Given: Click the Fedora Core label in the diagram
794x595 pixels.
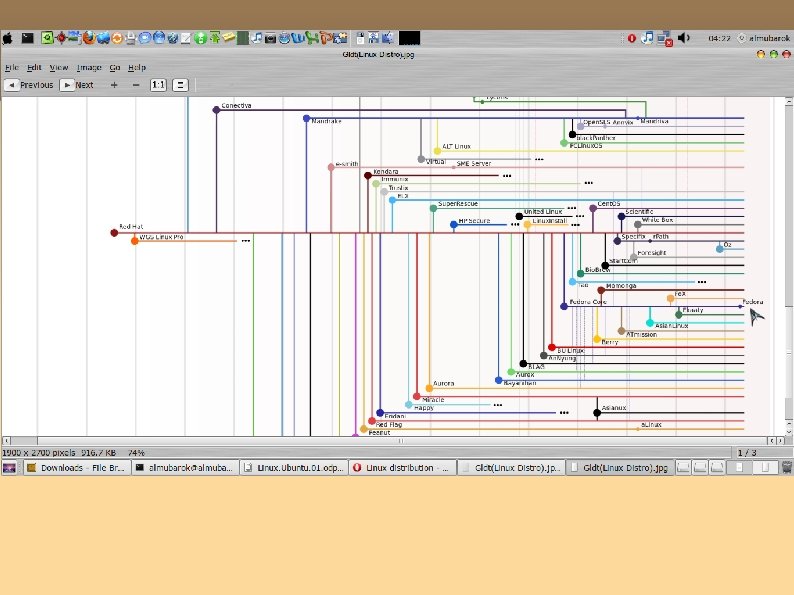Looking at the screenshot, I should click(x=587, y=302).
